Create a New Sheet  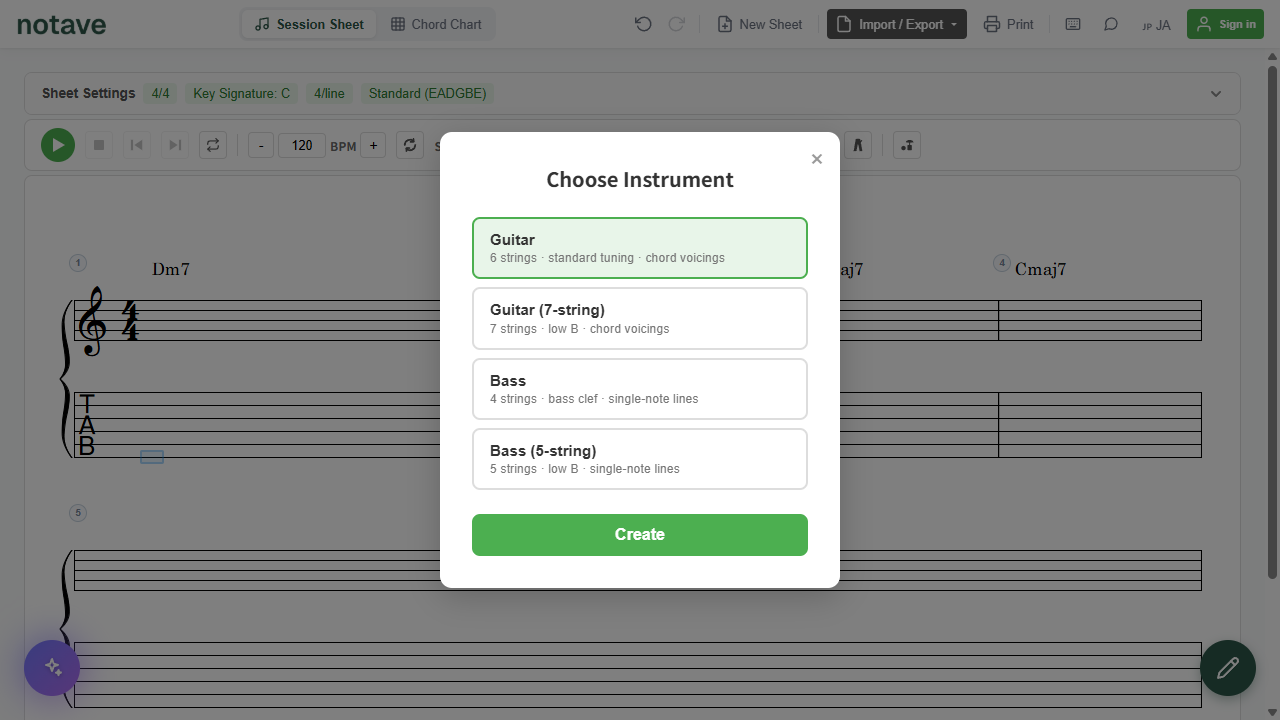[x=760, y=24]
